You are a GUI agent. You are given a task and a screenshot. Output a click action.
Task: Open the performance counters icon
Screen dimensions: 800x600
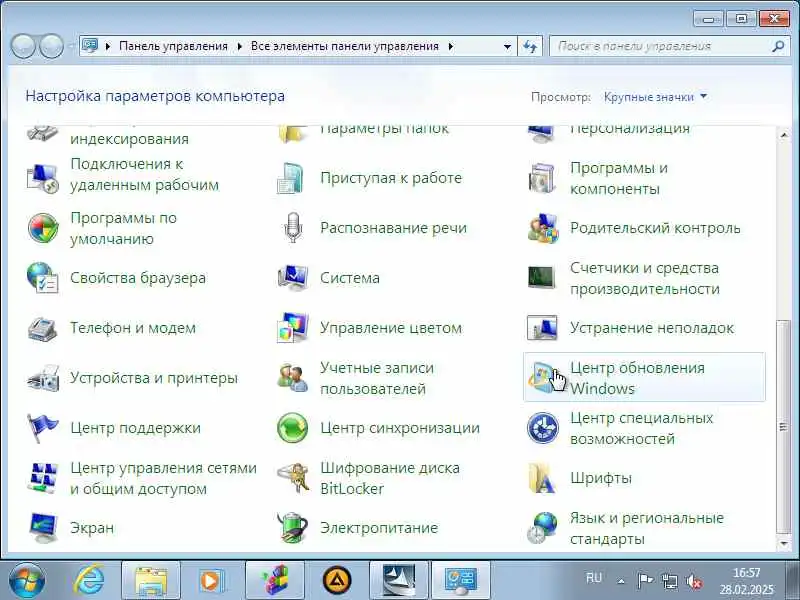[x=541, y=278]
